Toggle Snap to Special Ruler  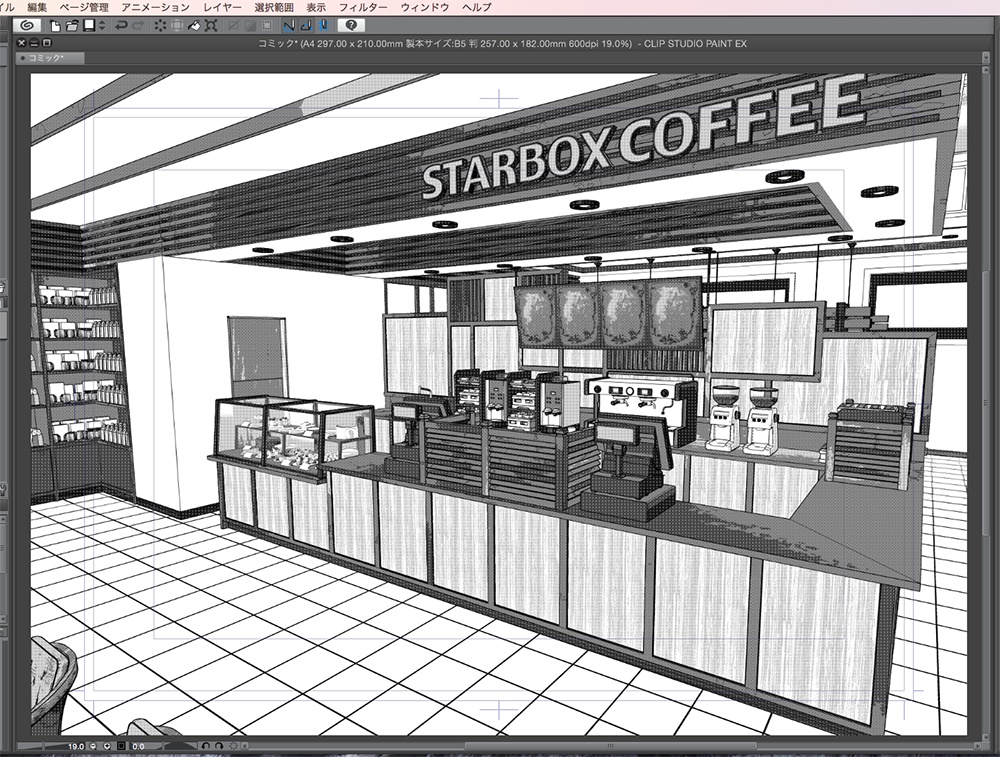[306, 24]
